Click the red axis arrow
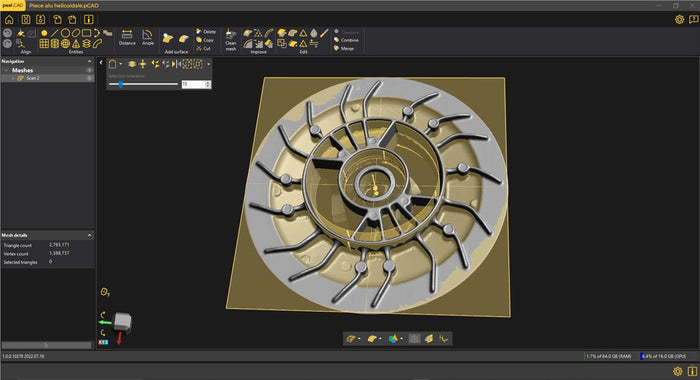The image size is (700, 380). point(120,338)
